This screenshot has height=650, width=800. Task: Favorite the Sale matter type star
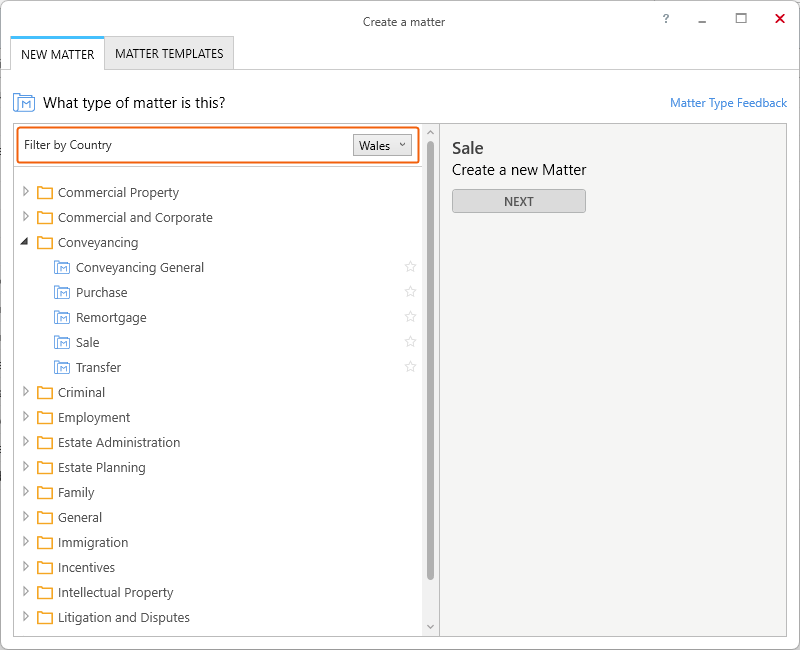410,342
